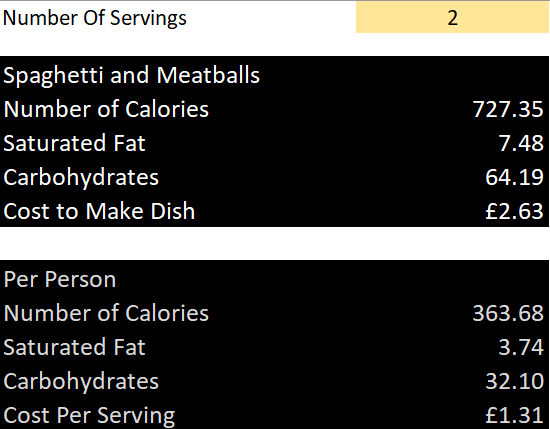550x429 pixels.
Task: Select the 64.19 carbohydrates value
Action: [514, 177]
